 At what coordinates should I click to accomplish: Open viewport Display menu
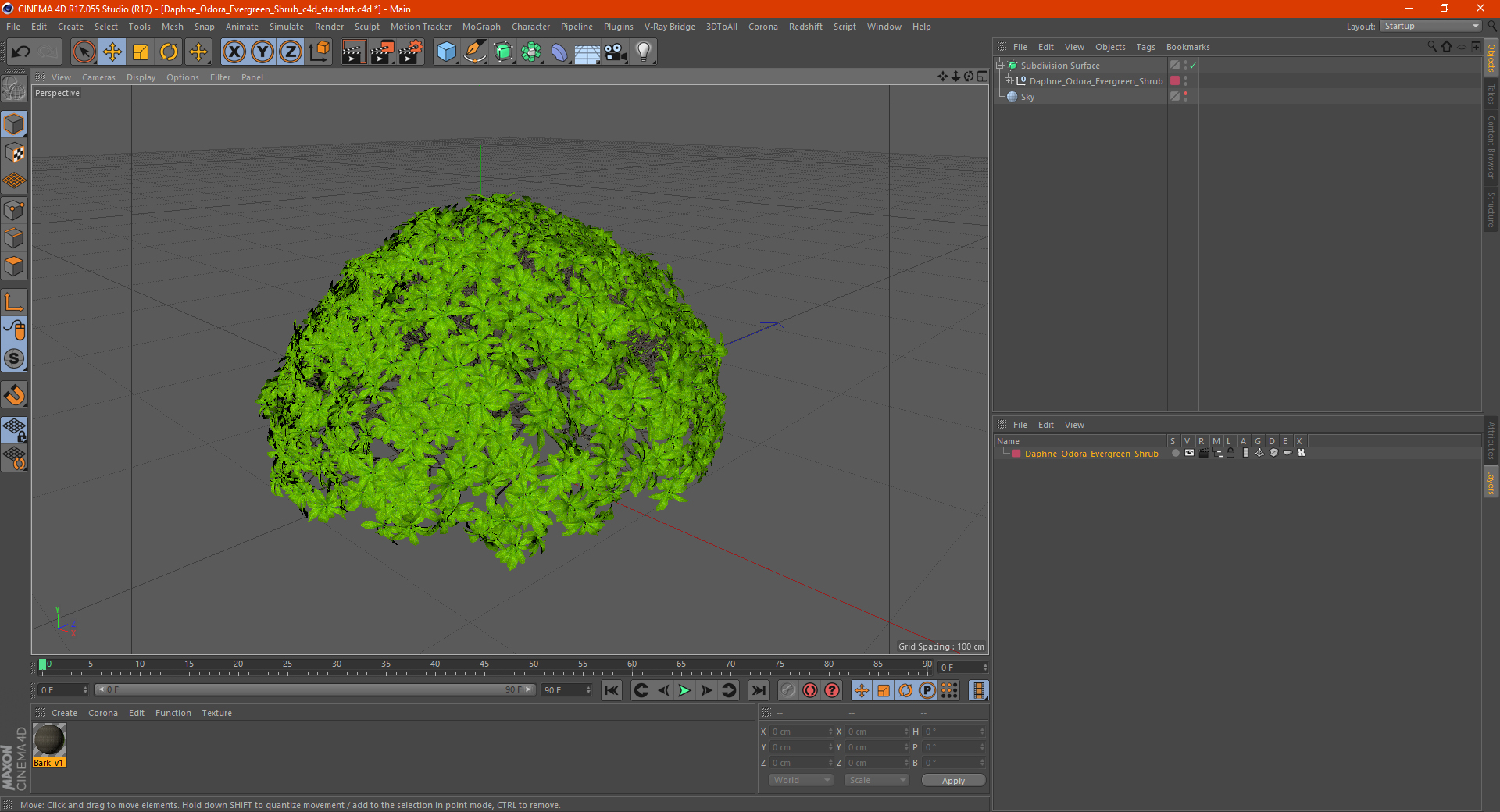tap(141, 77)
